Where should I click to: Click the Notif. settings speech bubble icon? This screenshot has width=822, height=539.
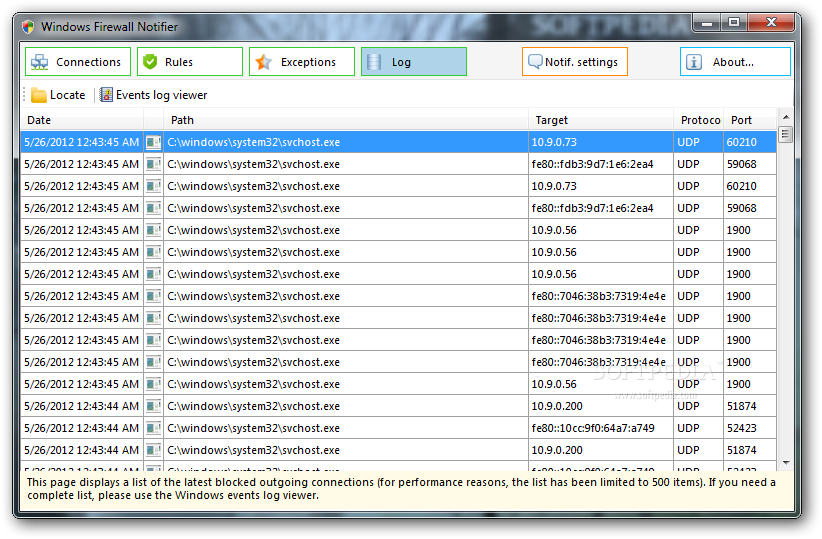click(535, 62)
